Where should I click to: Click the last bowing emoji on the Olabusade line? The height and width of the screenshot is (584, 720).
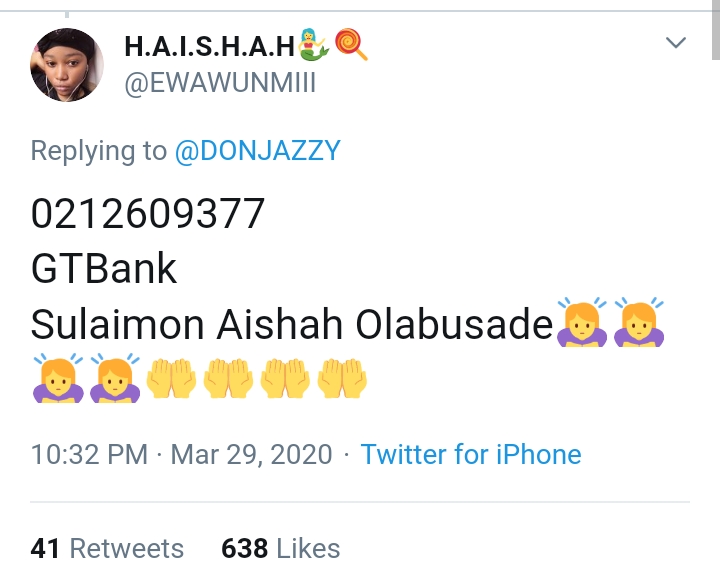pyautogui.click(x=639, y=322)
